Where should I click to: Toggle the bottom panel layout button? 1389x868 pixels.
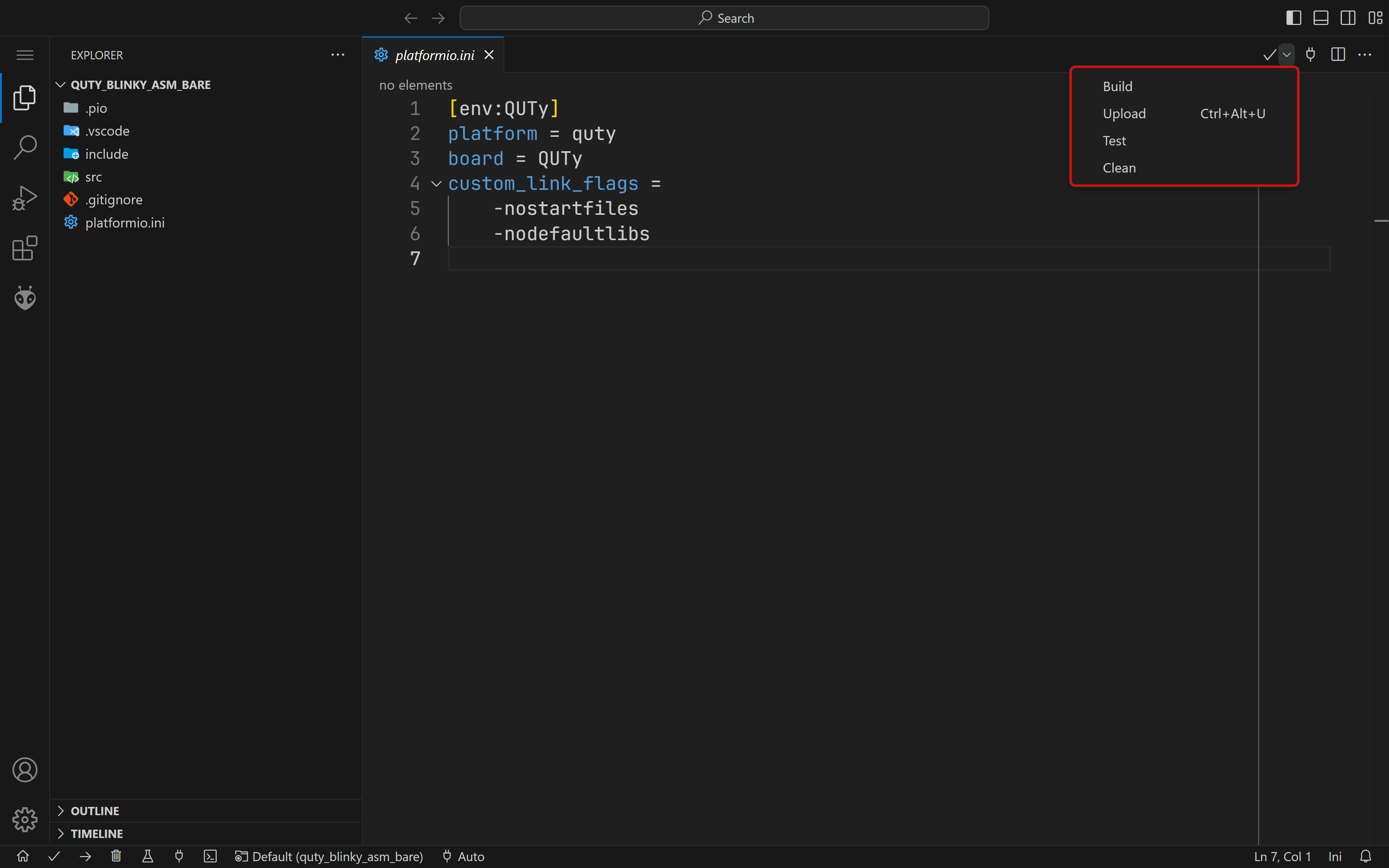coord(1321,18)
